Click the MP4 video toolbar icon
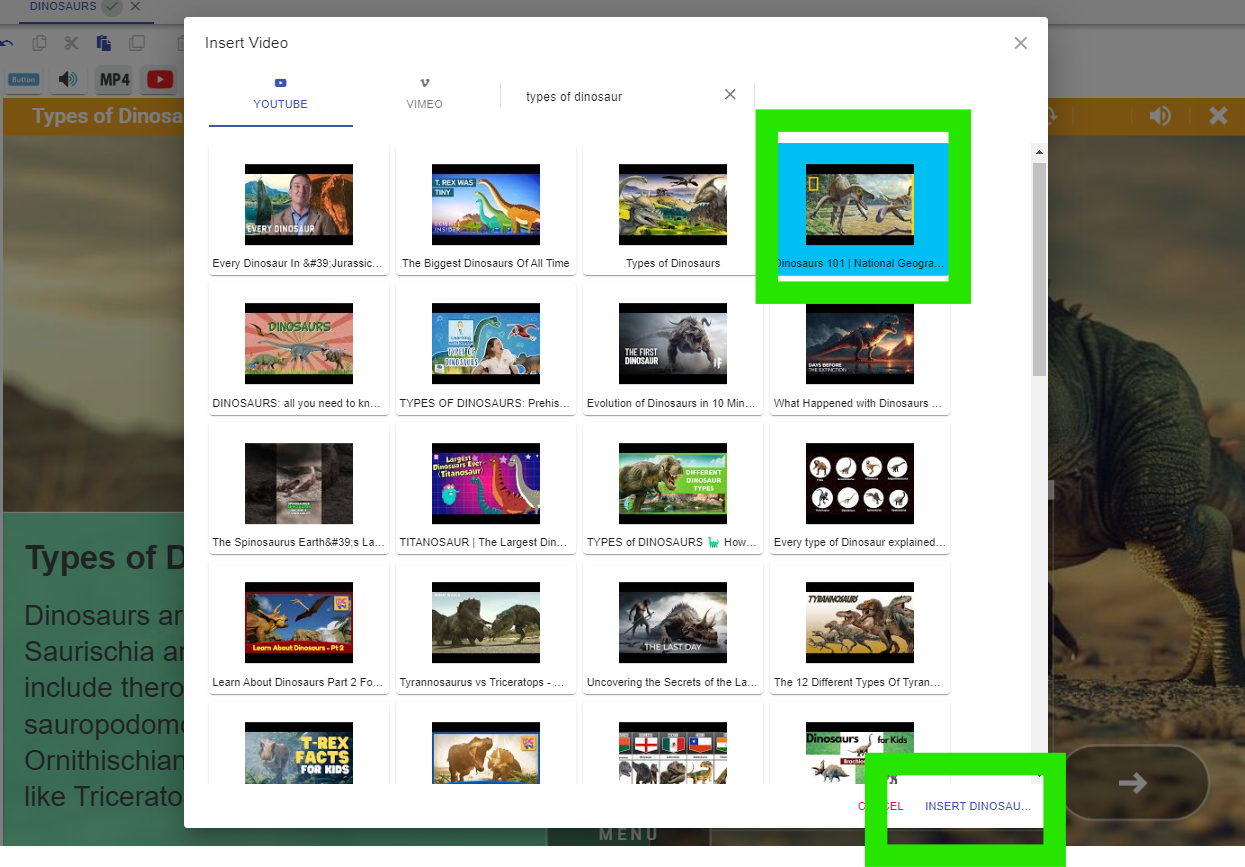This screenshot has height=867, width=1245. [x=114, y=79]
